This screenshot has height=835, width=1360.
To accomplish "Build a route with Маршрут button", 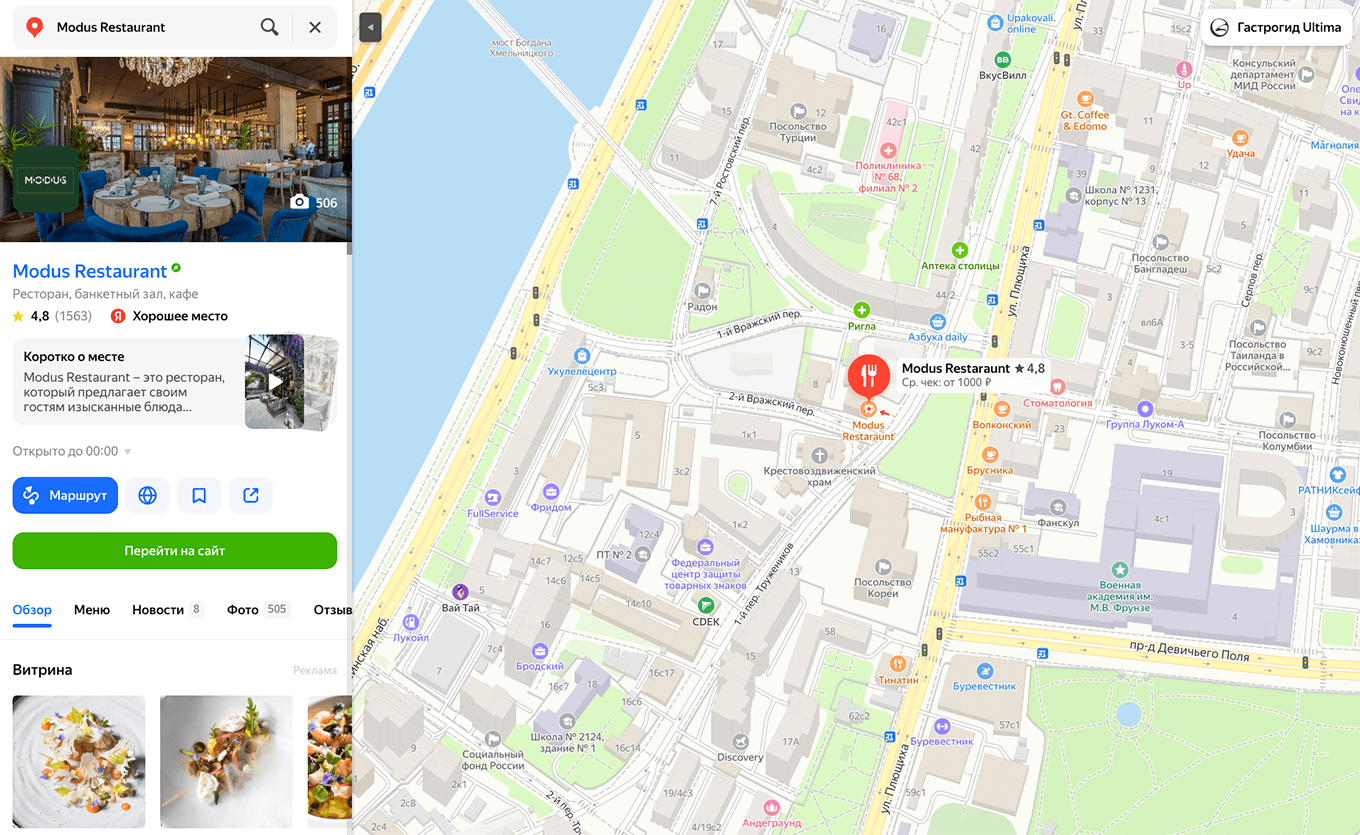I will point(65,495).
